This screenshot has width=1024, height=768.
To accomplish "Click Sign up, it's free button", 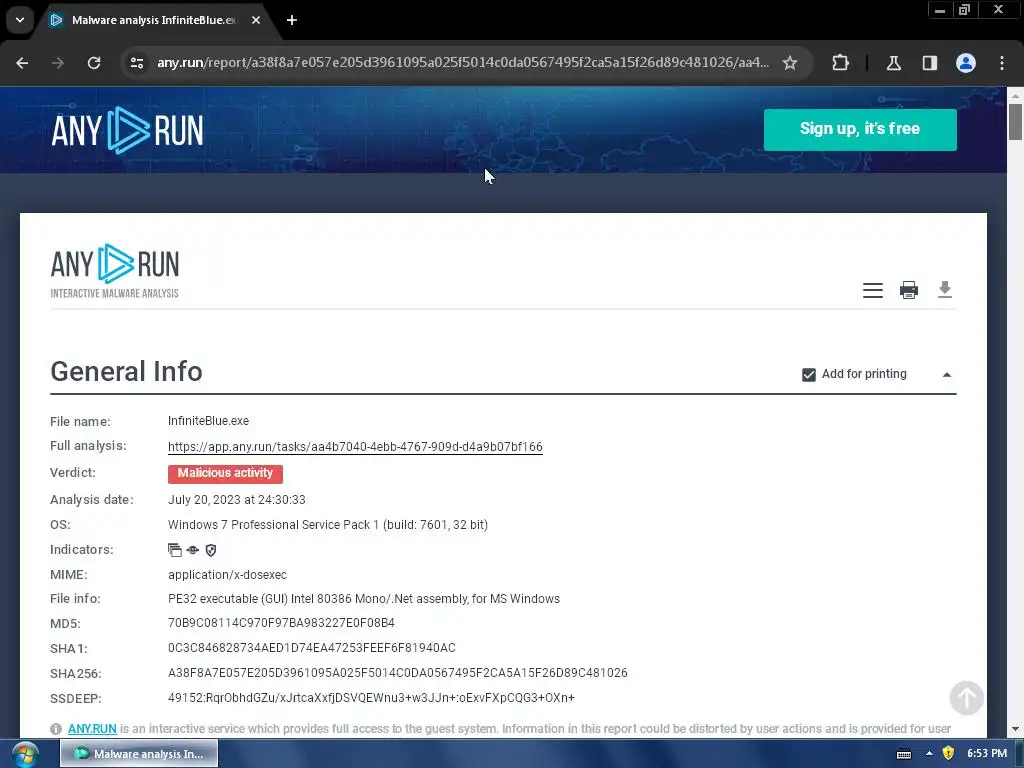I will coord(860,129).
